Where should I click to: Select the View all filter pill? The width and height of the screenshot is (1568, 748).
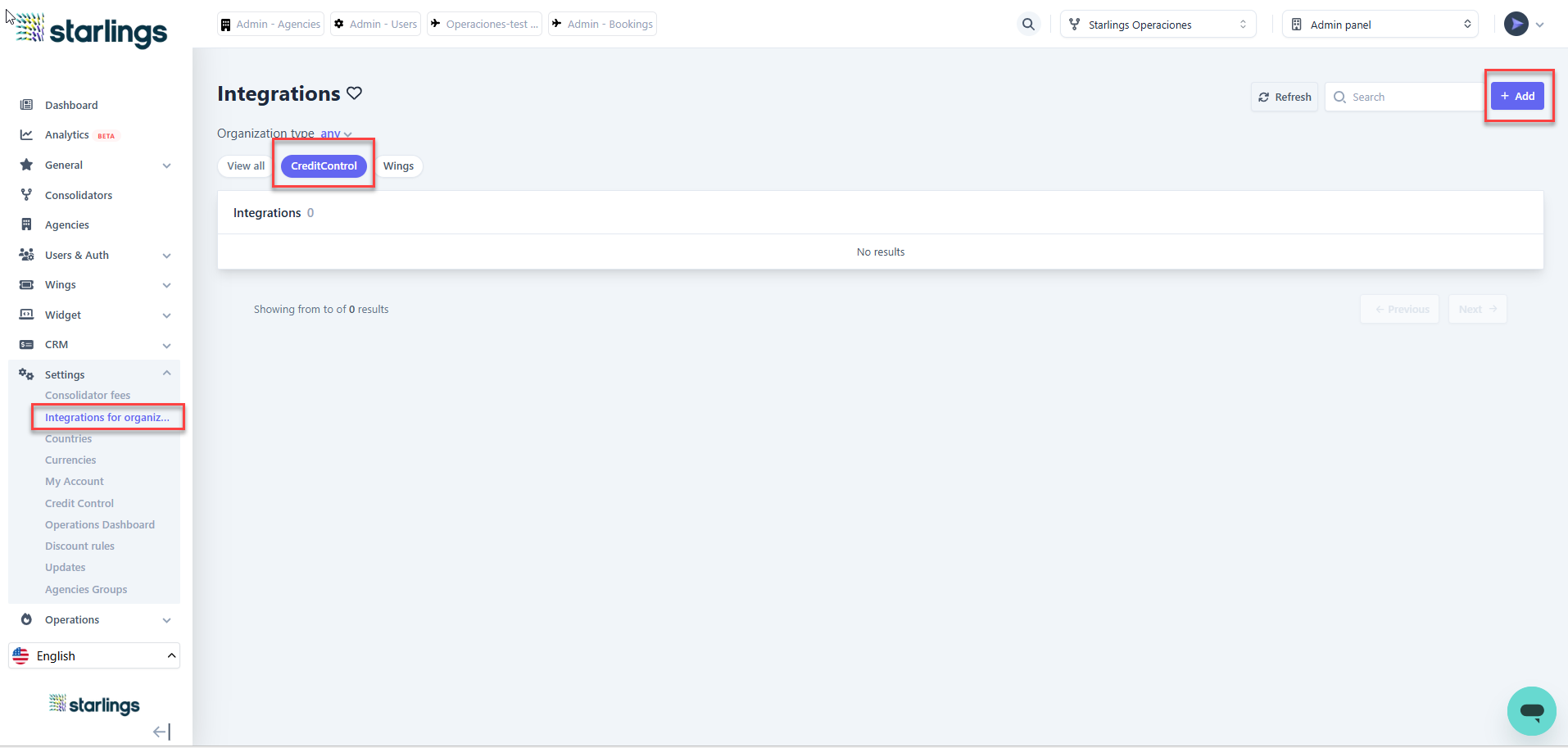(x=246, y=166)
